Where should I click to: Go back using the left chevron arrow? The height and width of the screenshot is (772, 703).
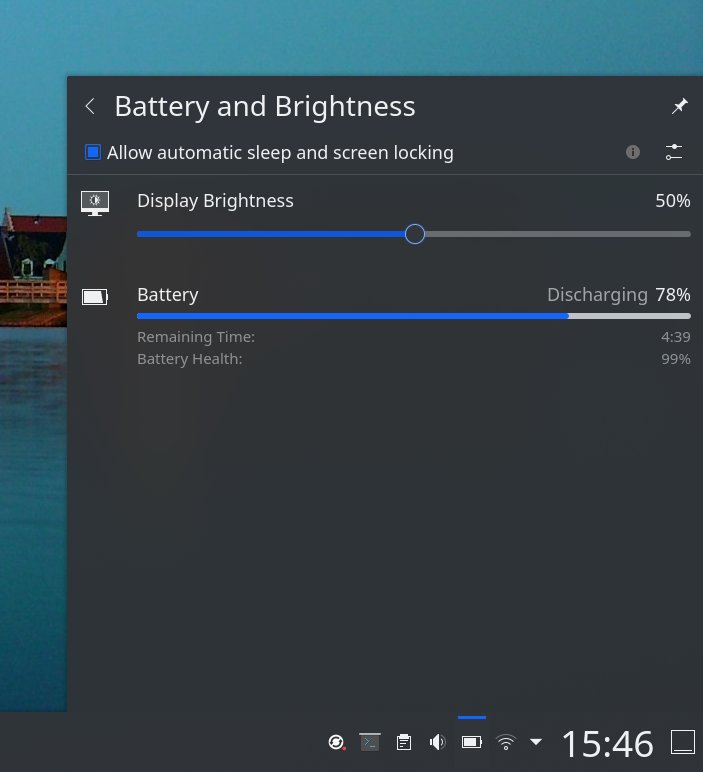(90, 106)
